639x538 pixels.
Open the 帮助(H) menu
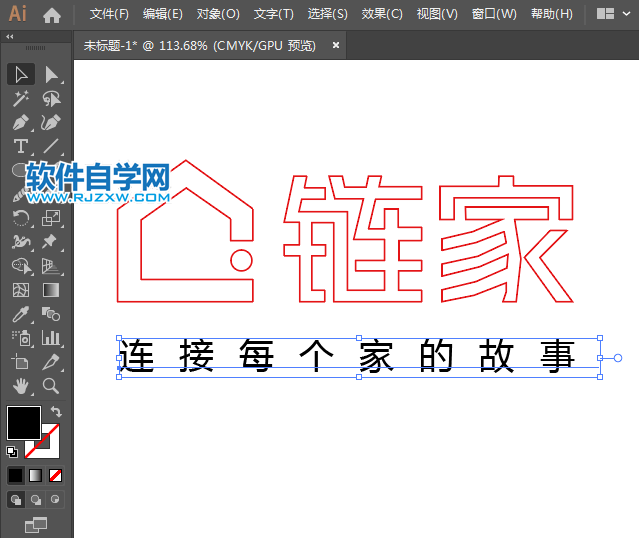coord(552,14)
